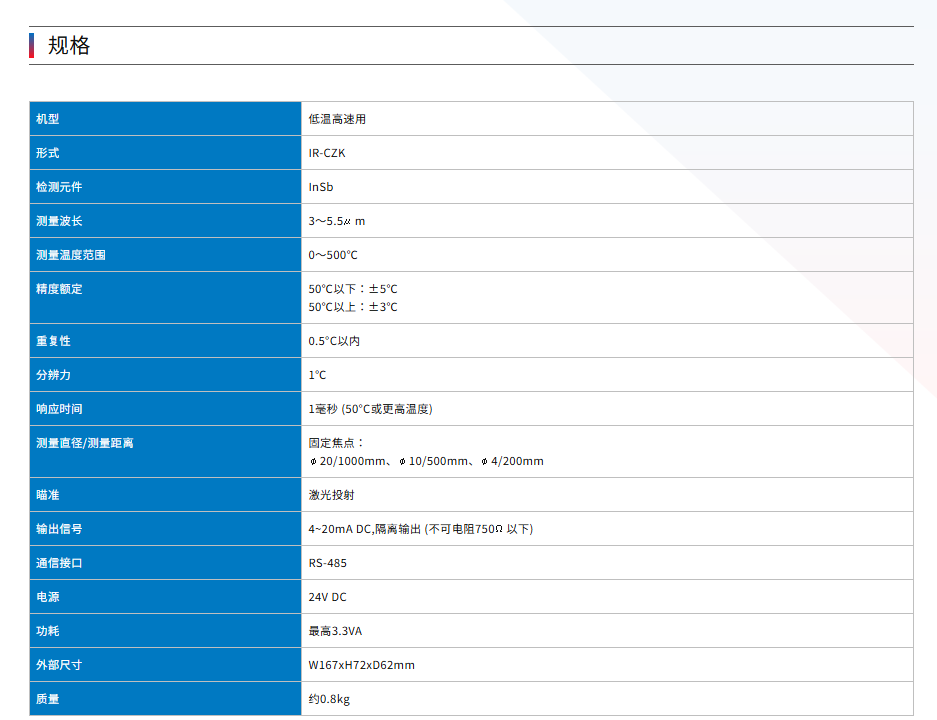
Task: Select the 形式 row label
Action: [x=47, y=153]
